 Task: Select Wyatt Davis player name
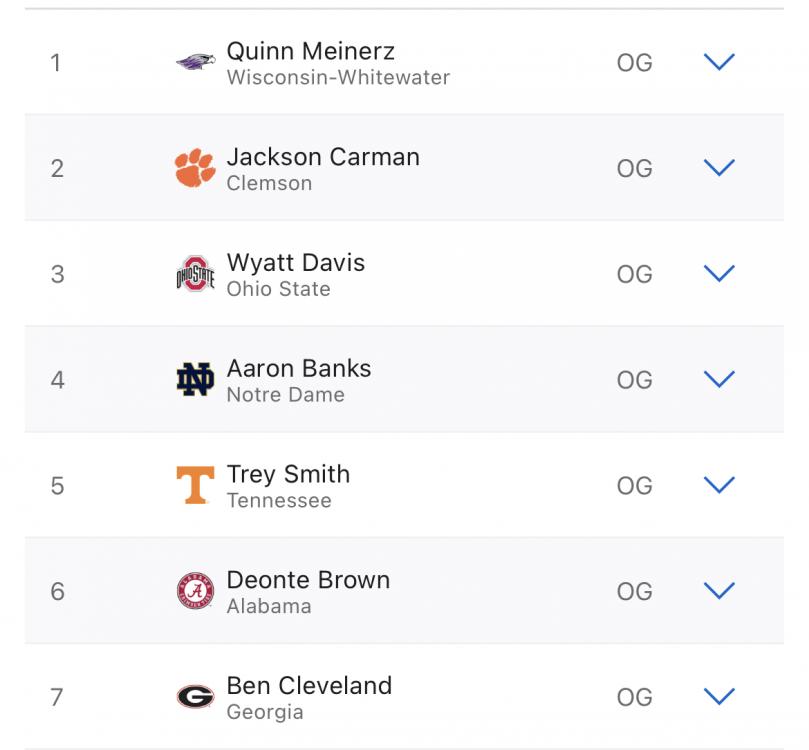coord(296,263)
